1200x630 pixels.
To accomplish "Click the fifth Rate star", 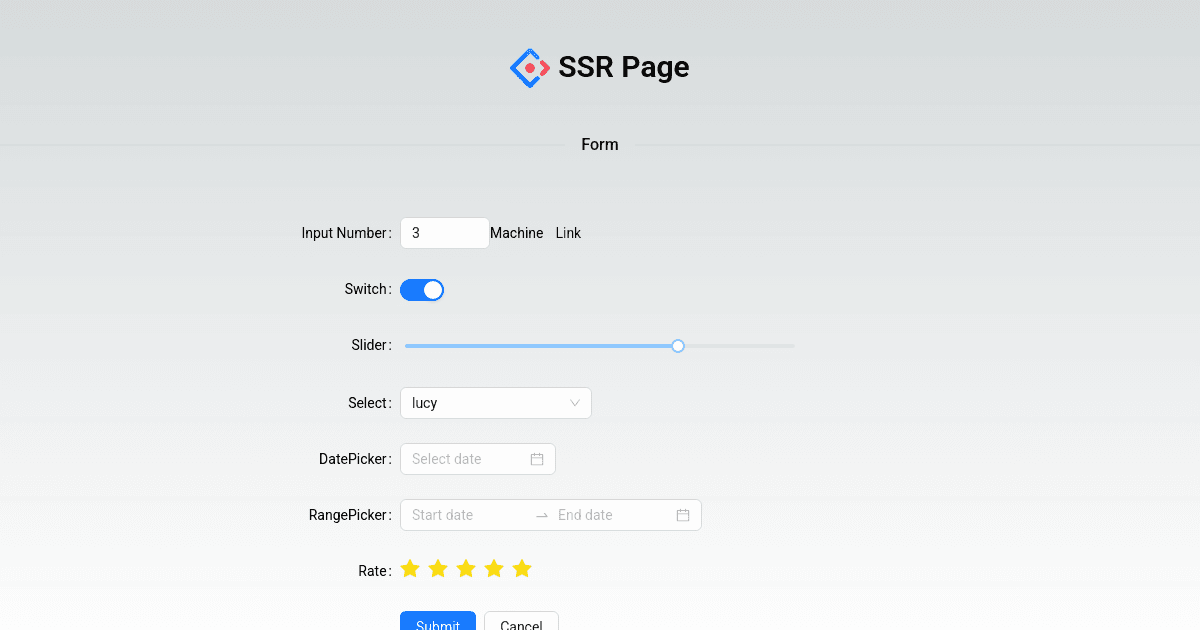I will [x=522, y=568].
